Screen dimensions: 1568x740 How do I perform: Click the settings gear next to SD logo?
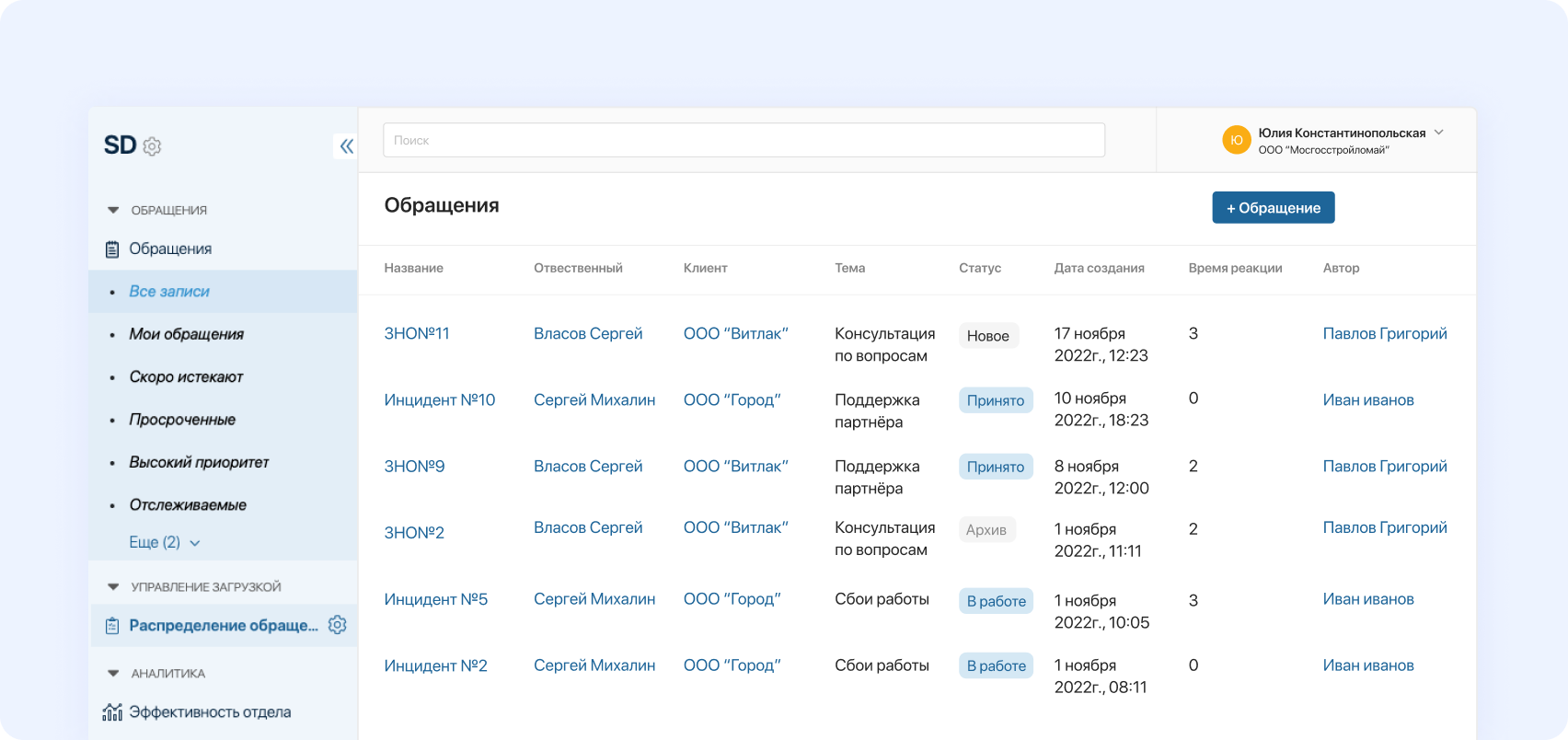click(153, 146)
